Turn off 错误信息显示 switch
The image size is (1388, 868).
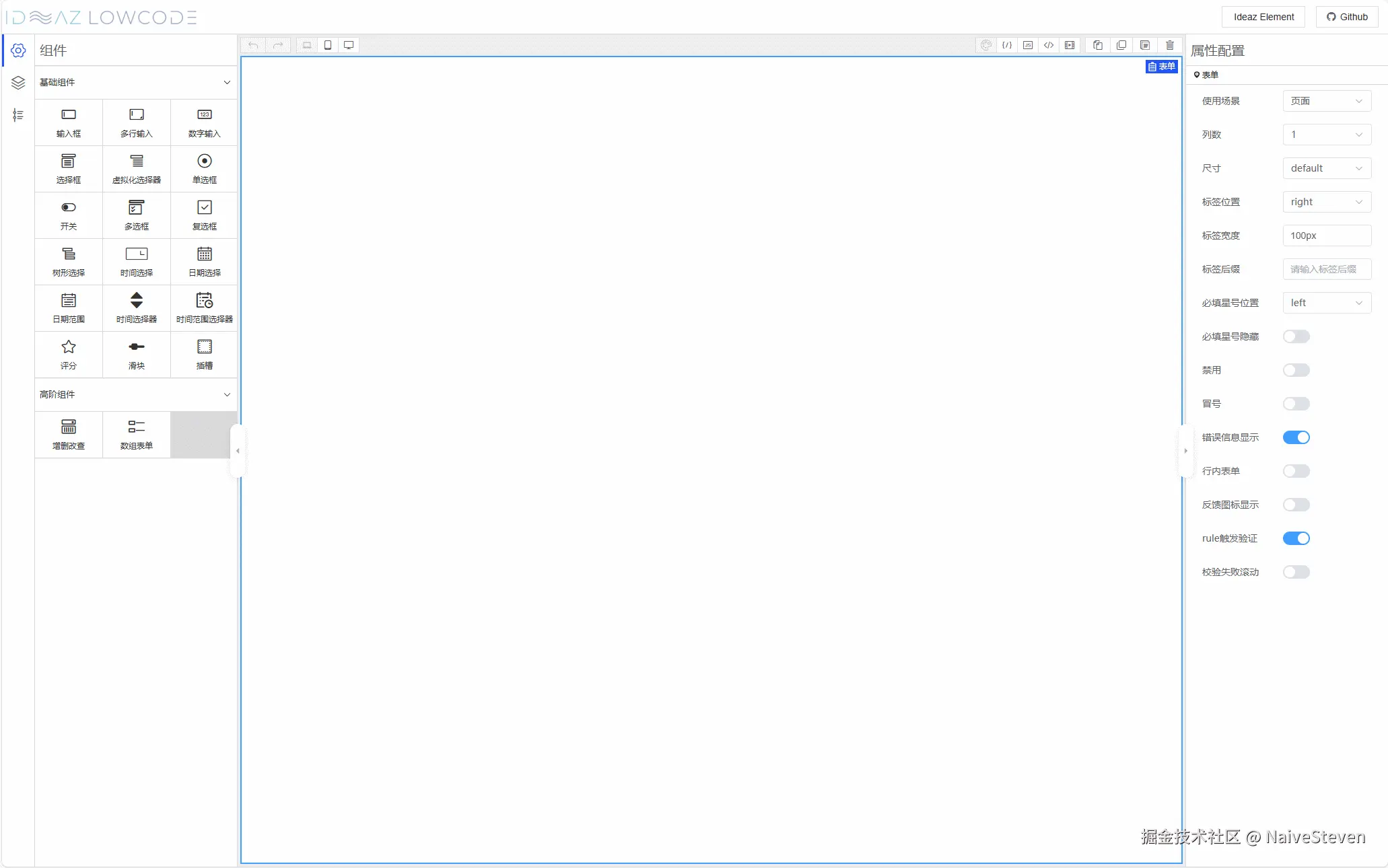1296,437
